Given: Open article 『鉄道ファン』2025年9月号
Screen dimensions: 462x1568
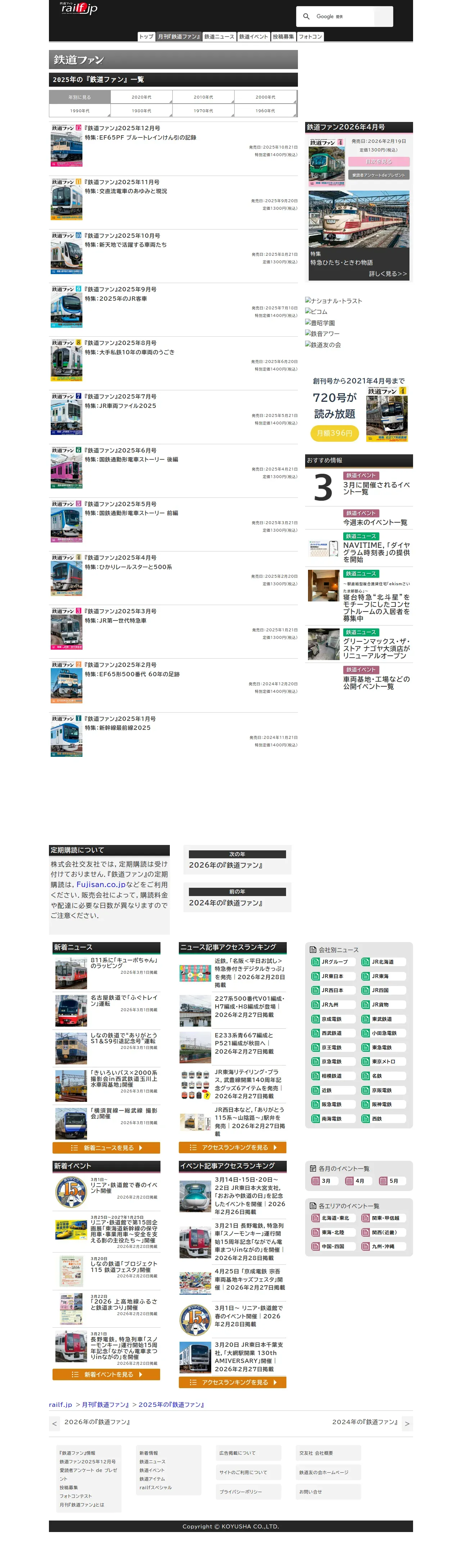Looking at the screenshot, I should (120, 289).
